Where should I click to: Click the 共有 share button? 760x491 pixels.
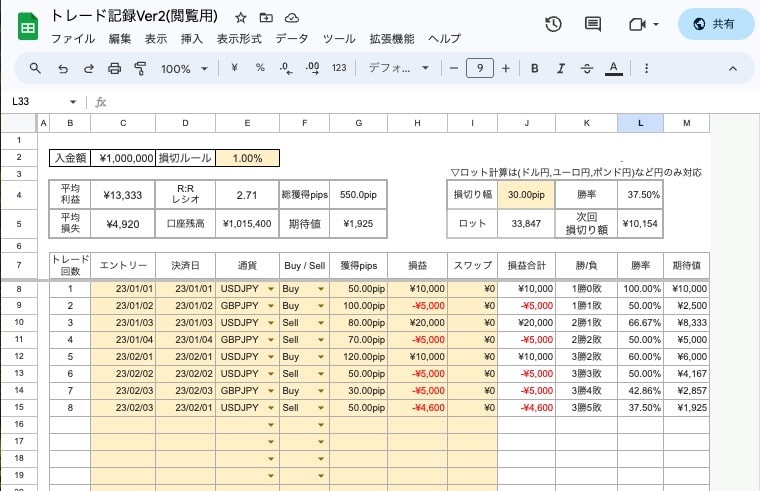[716, 24]
